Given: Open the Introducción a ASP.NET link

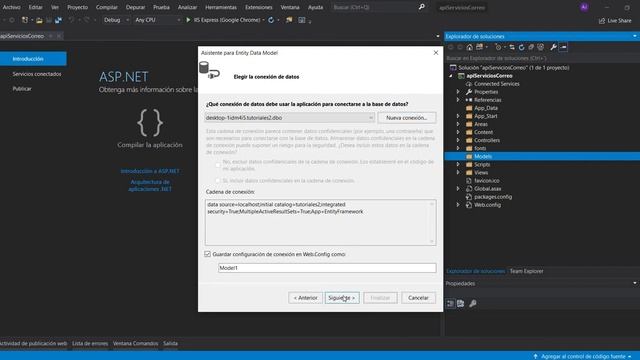Looking at the screenshot, I should [150, 171].
